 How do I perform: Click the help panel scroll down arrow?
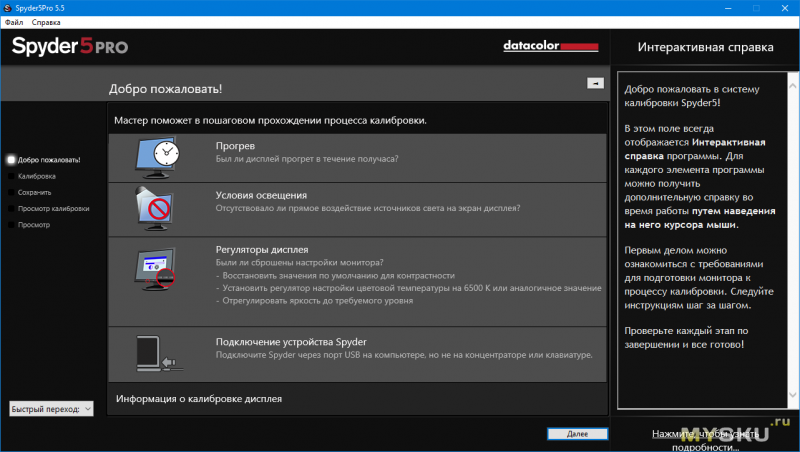(792, 395)
